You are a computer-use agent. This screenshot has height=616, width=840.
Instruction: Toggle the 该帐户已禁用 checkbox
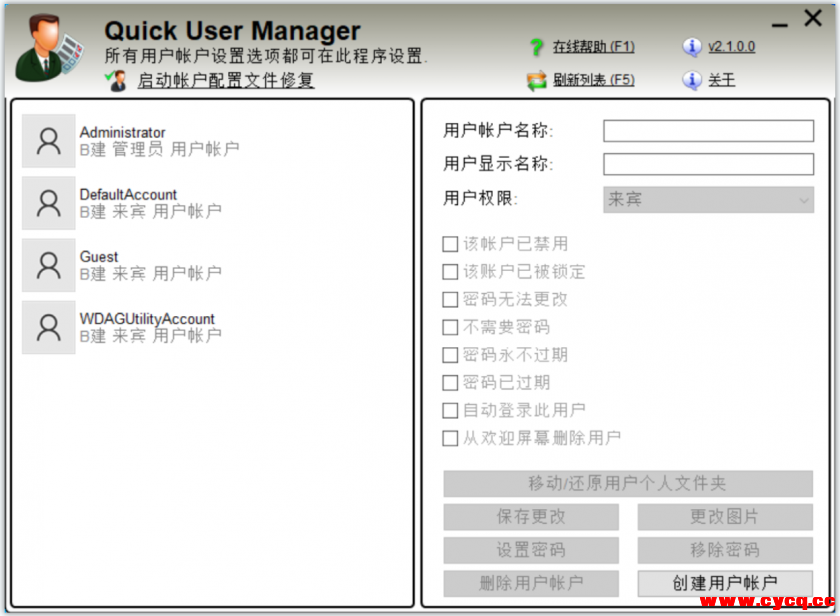point(451,244)
